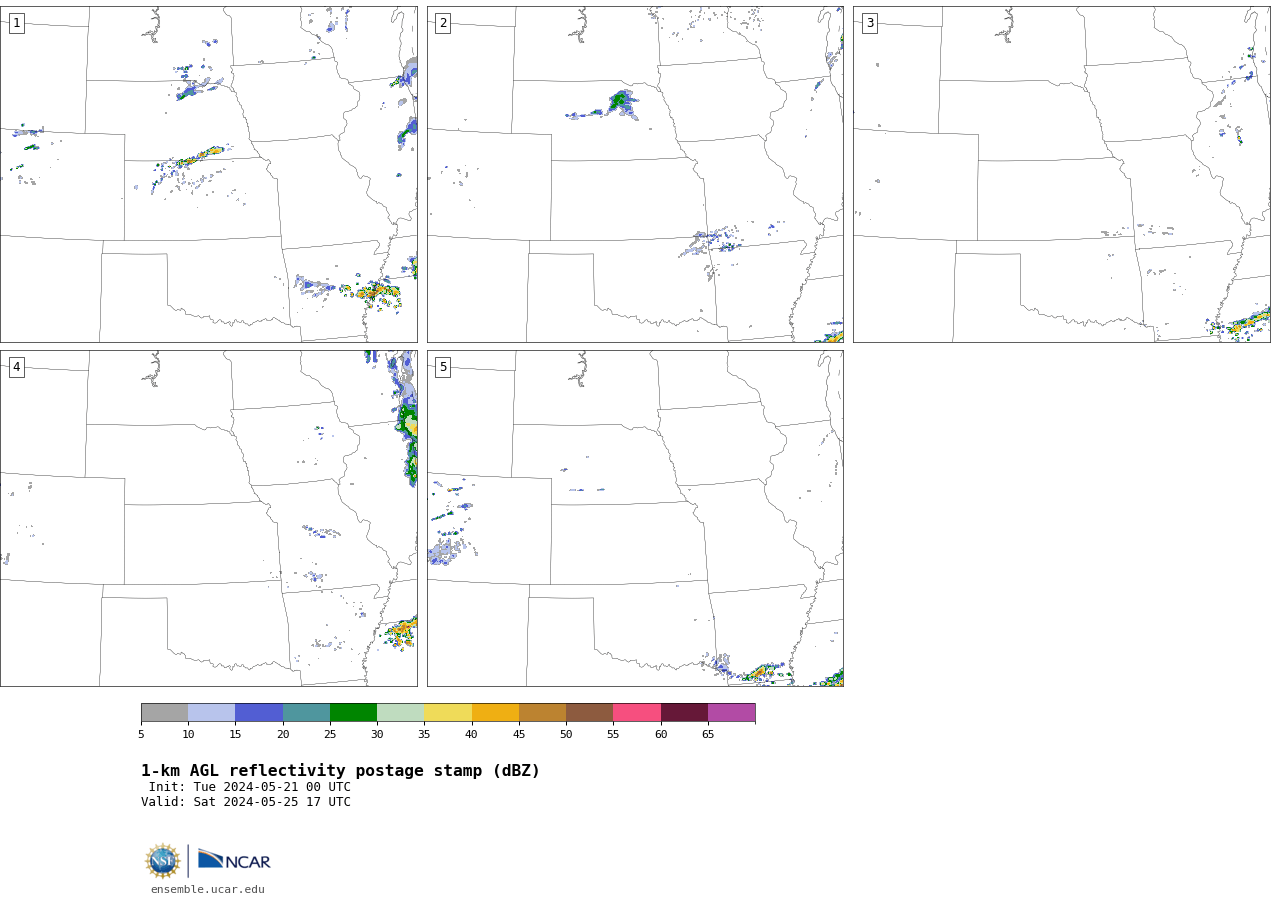Click the member number 1 label box
The width and height of the screenshot is (1280, 901).
[16, 23]
